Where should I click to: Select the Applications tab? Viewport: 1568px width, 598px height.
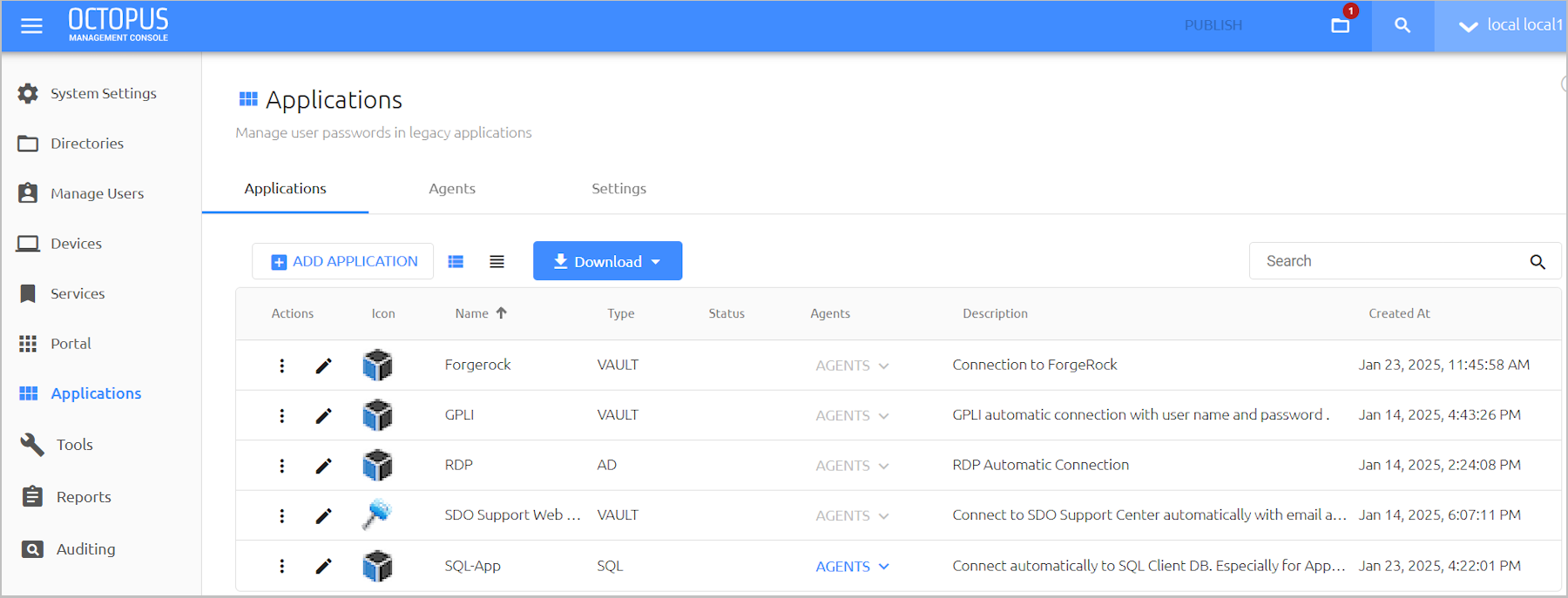[x=285, y=189]
